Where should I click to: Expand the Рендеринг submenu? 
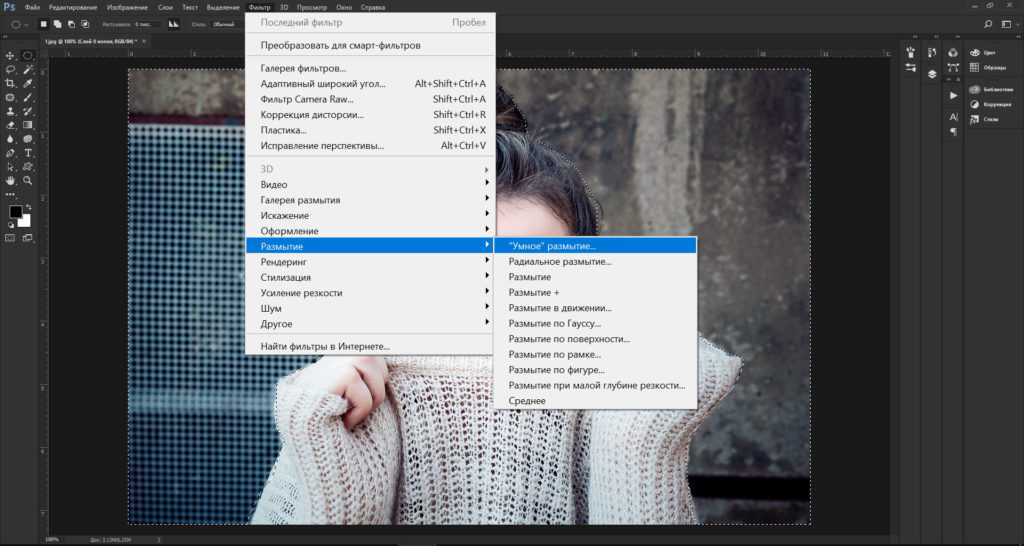click(x=370, y=262)
